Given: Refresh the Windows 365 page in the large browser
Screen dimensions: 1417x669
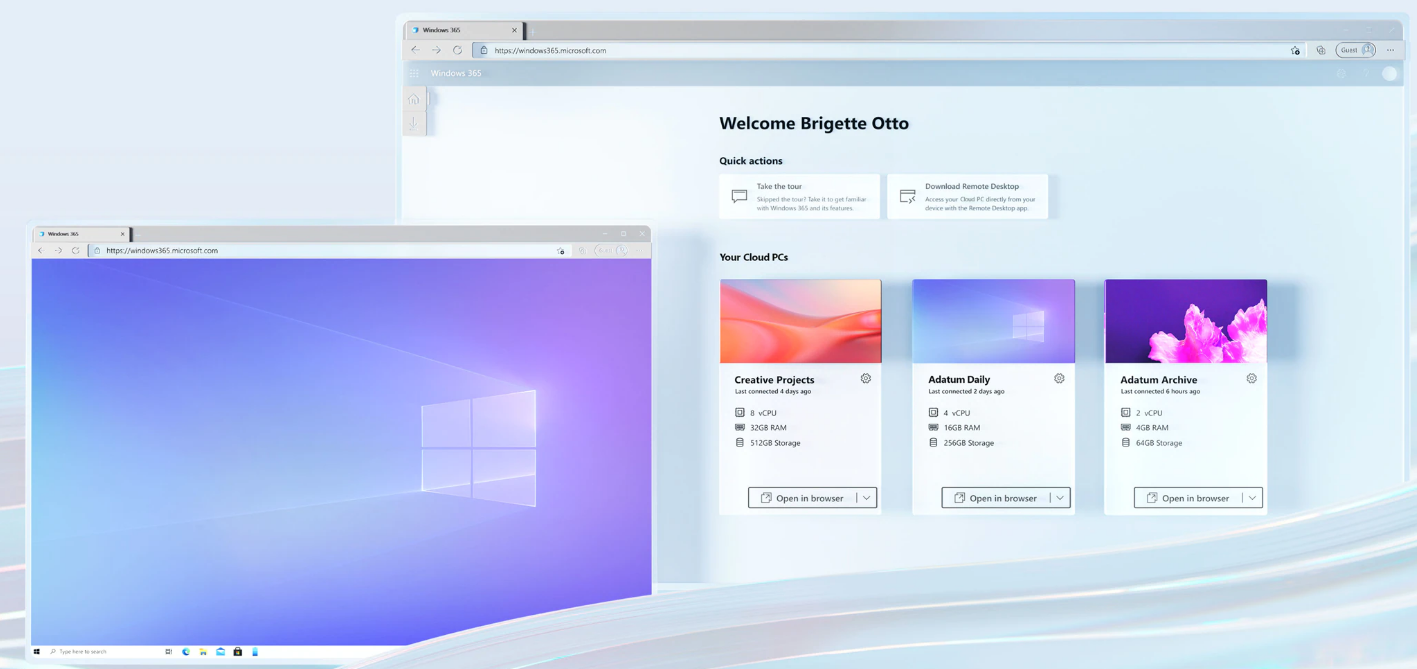Looking at the screenshot, I should pyautogui.click(x=457, y=50).
